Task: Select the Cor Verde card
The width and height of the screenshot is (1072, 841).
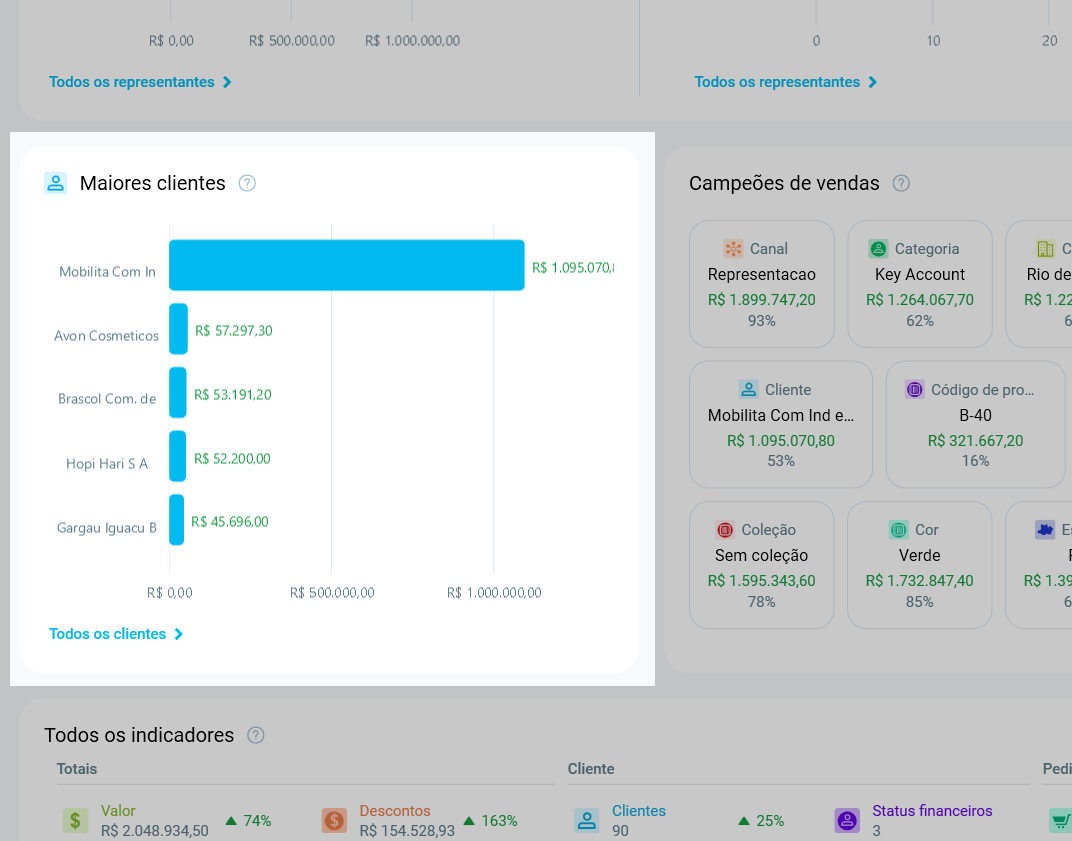Action: (x=920, y=565)
